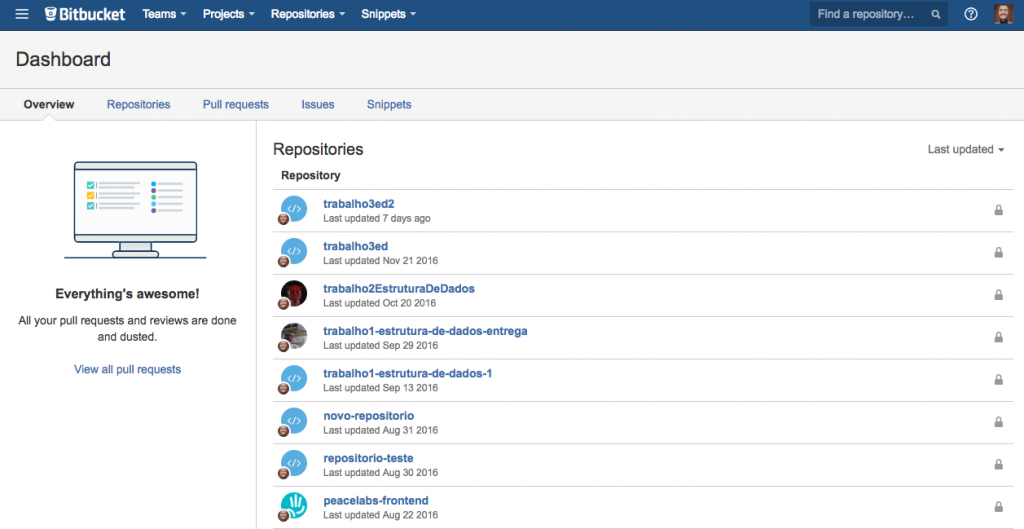
Task: Click the peacelabs-frontend repository avatar
Action: pos(294,504)
